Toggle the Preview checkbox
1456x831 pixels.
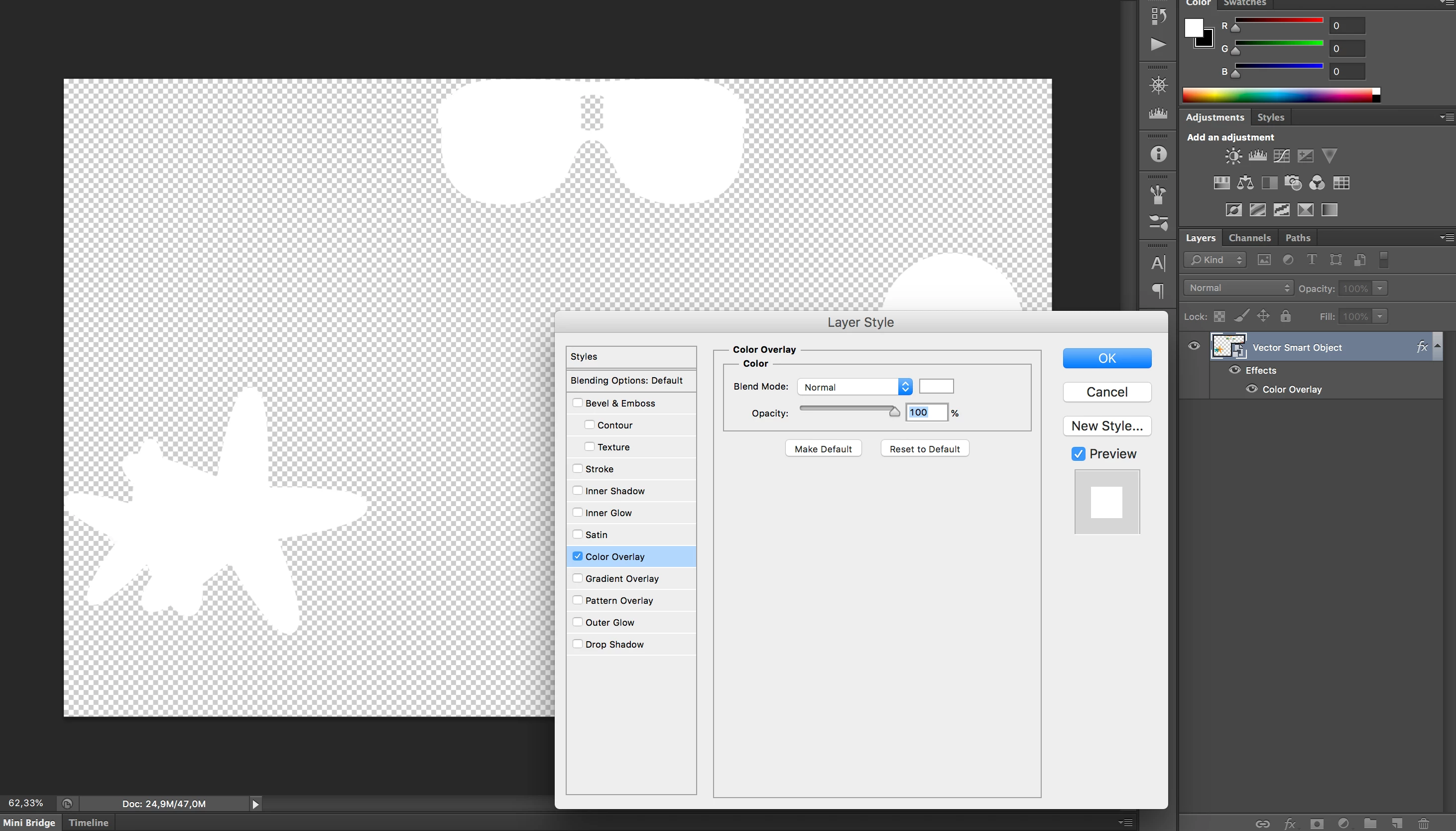point(1078,454)
